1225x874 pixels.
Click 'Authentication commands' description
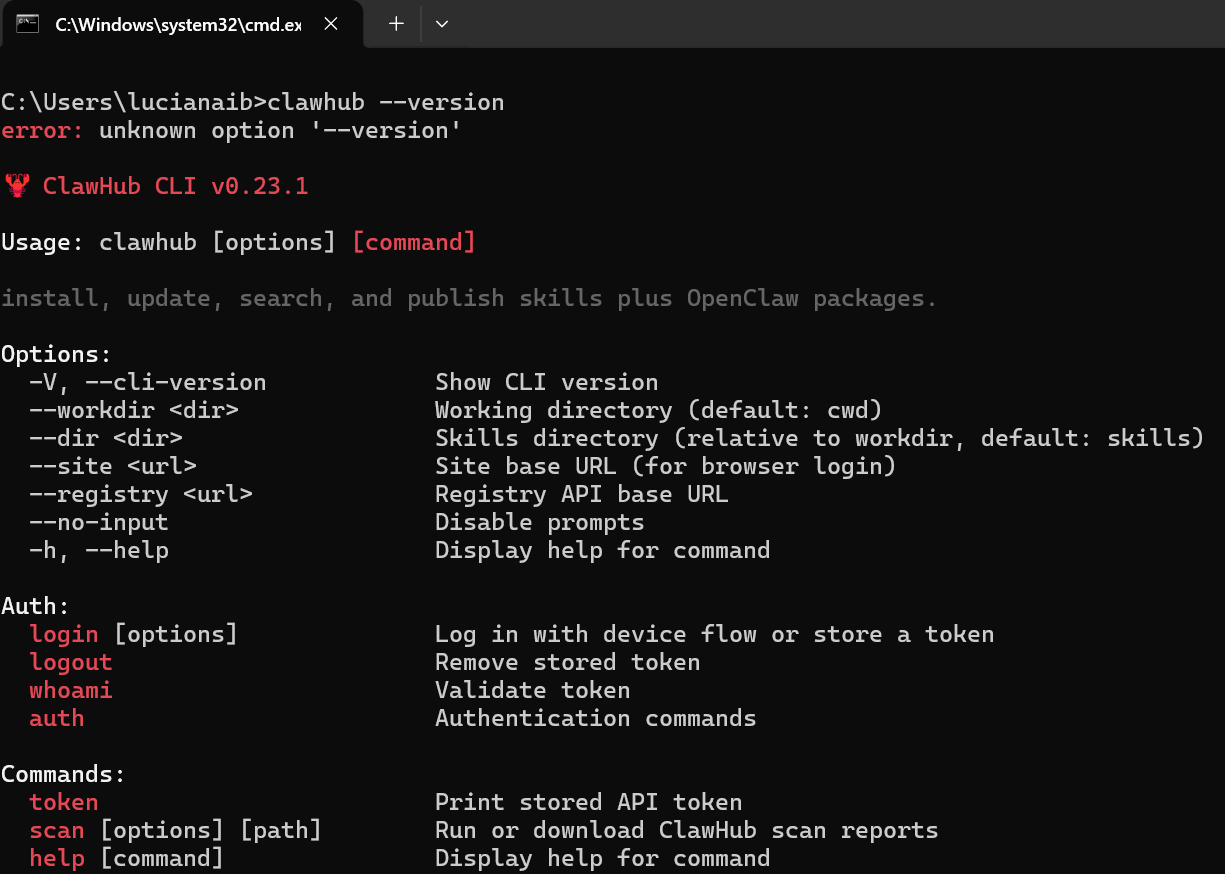click(x=596, y=718)
